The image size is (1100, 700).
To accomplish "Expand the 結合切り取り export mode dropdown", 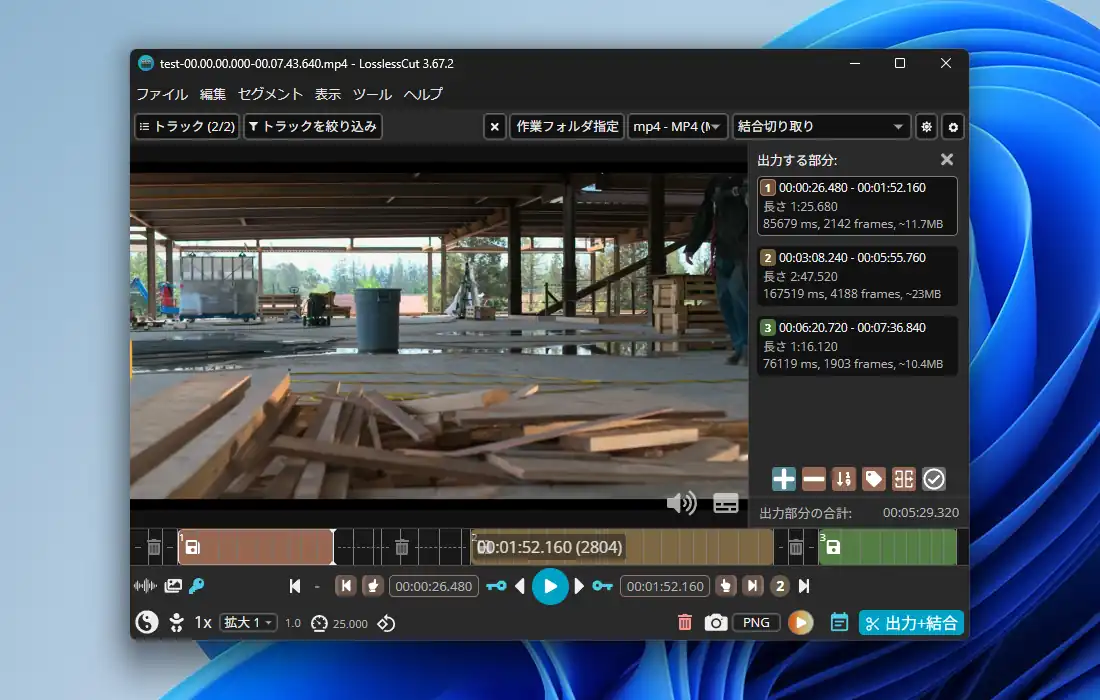I will click(x=820, y=127).
